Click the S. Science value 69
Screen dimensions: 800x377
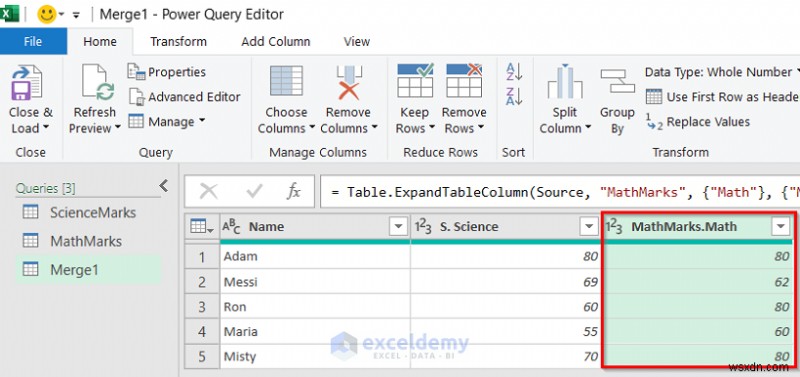pos(506,282)
